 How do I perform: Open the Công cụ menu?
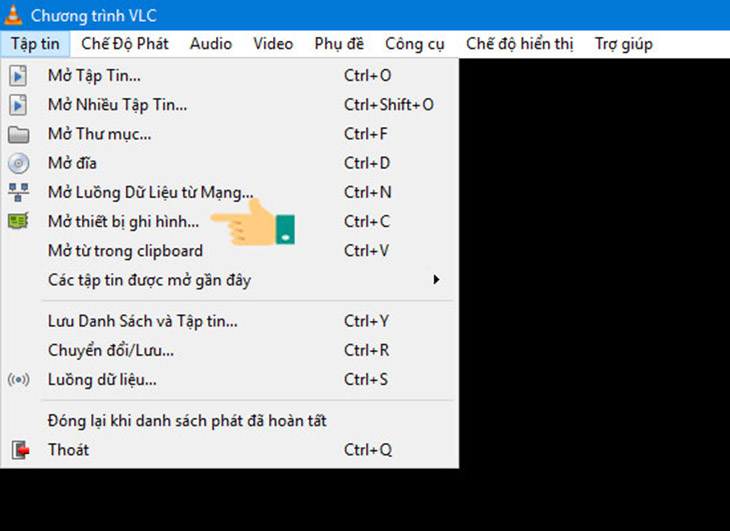tap(415, 44)
